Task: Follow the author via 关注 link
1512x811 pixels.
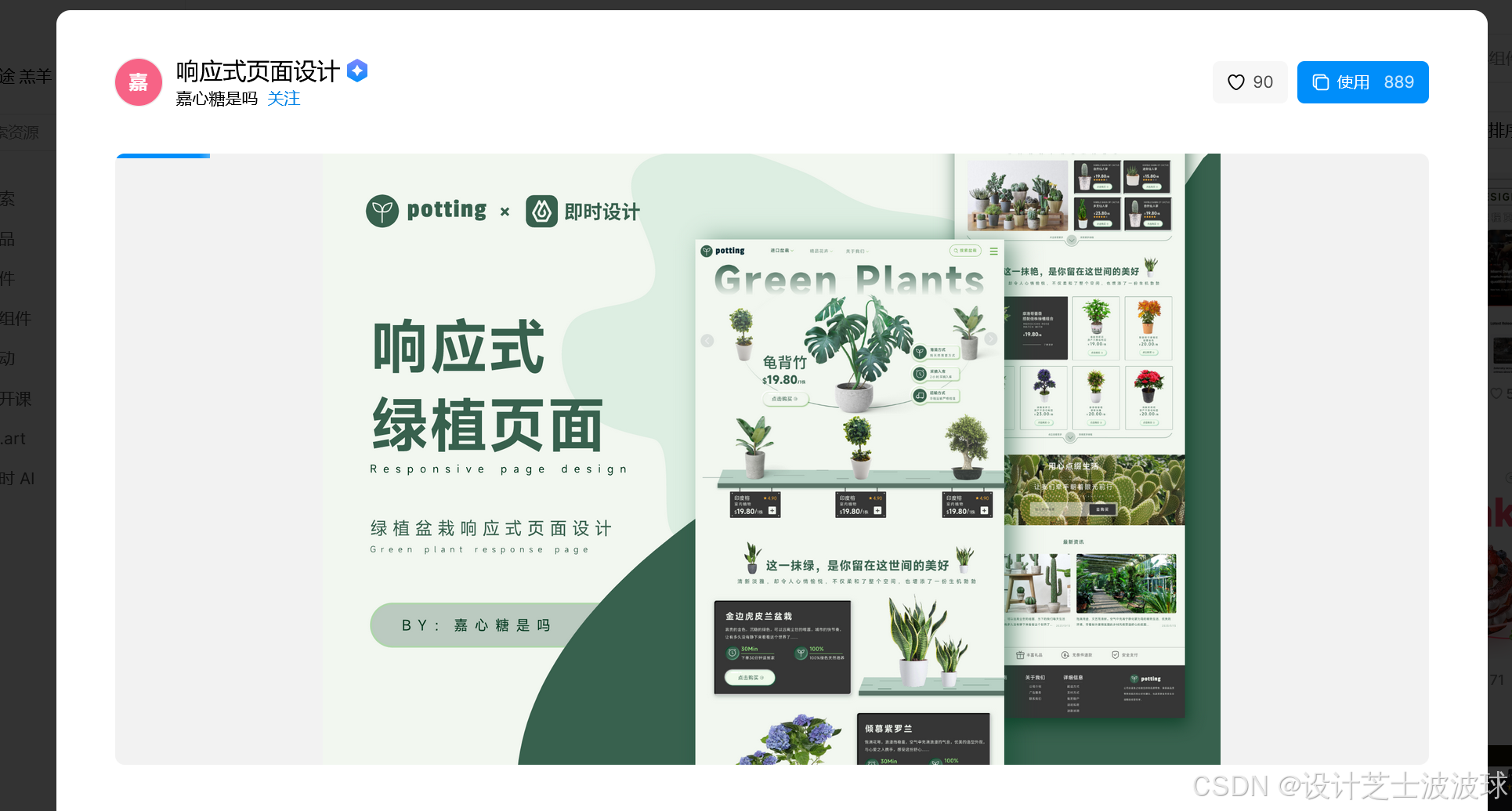Action: pyautogui.click(x=284, y=99)
